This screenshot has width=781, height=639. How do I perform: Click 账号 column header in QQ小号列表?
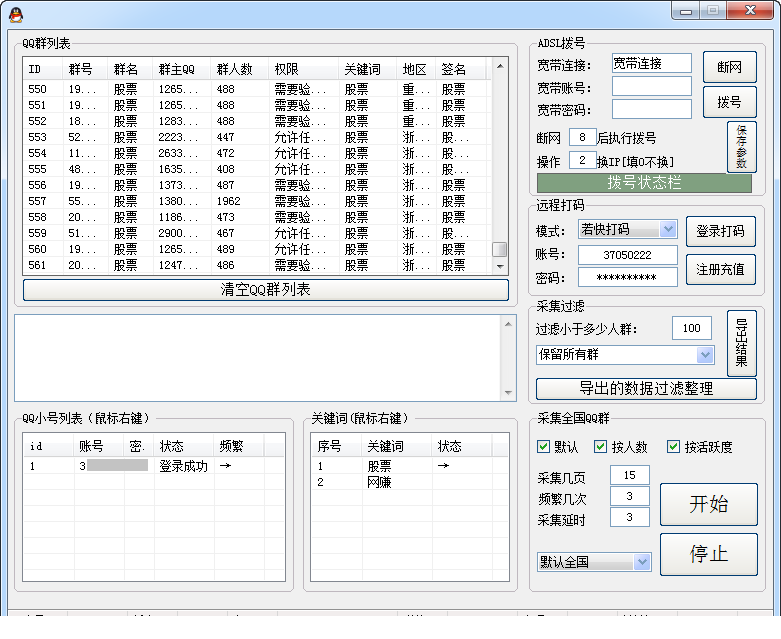(99, 446)
